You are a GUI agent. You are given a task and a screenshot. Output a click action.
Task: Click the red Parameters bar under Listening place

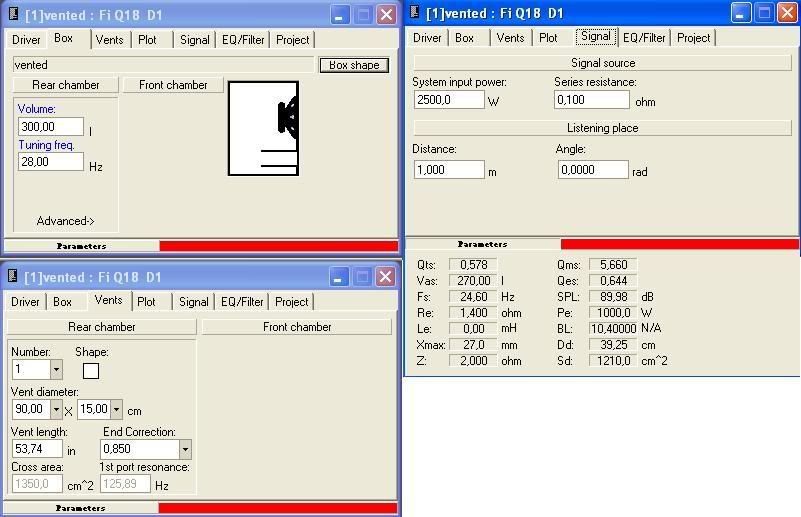tap(679, 244)
